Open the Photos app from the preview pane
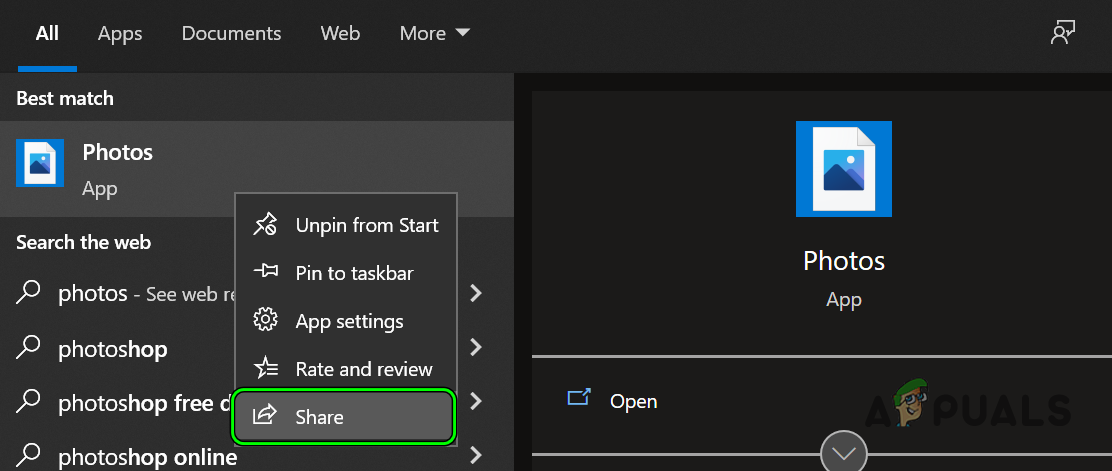This screenshot has width=1112, height=471. pos(633,401)
